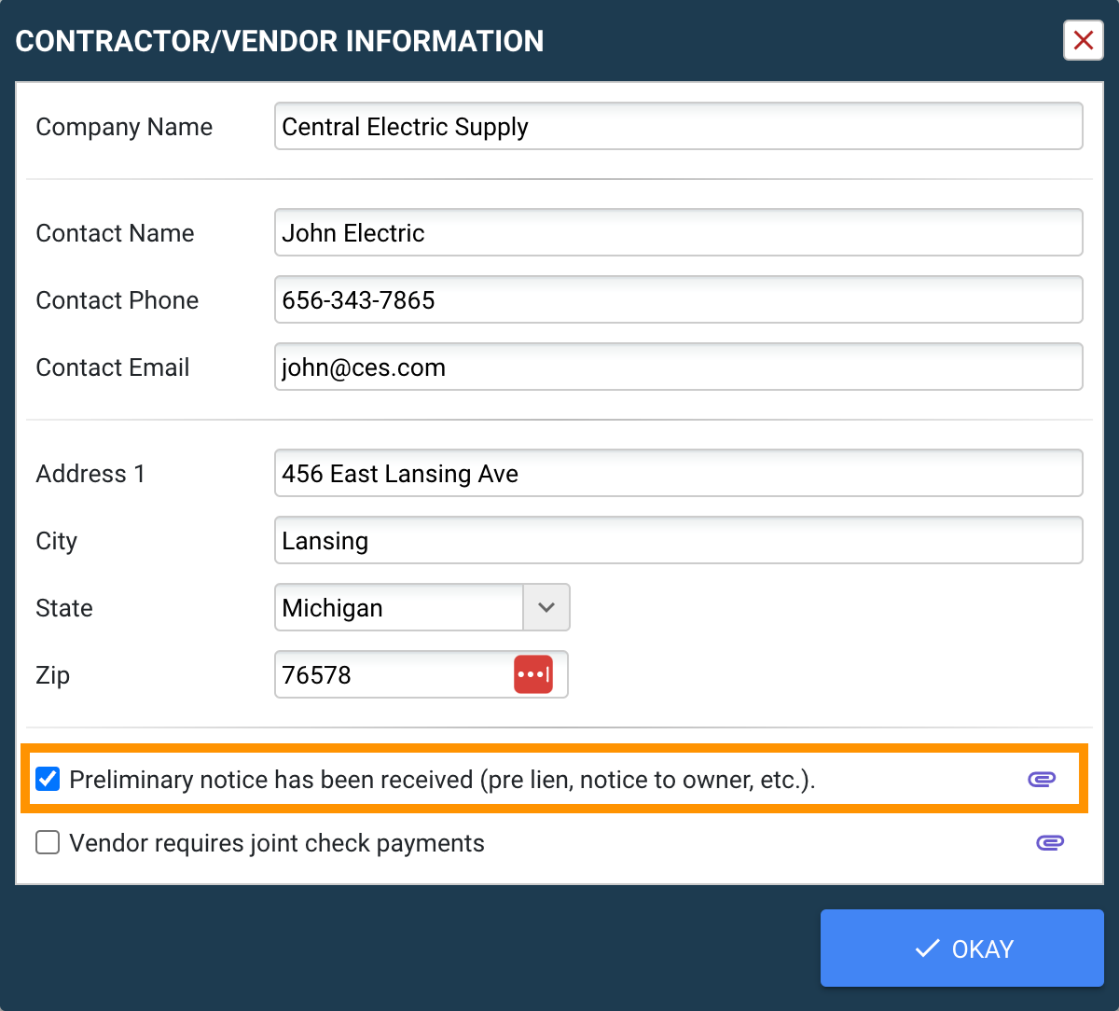This screenshot has height=1011, width=1119.
Task: Click the Address 1 label
Action: point(91,474)
